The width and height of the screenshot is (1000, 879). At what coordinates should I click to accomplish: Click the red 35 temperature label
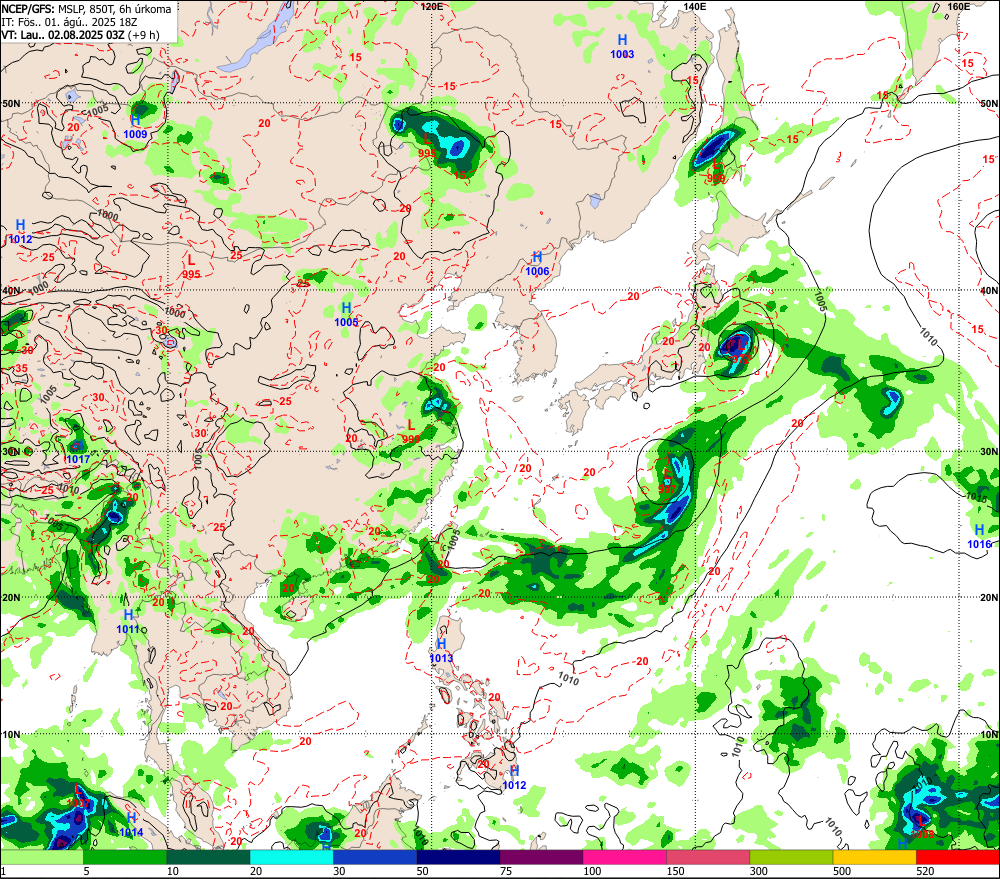coord(22,368)
